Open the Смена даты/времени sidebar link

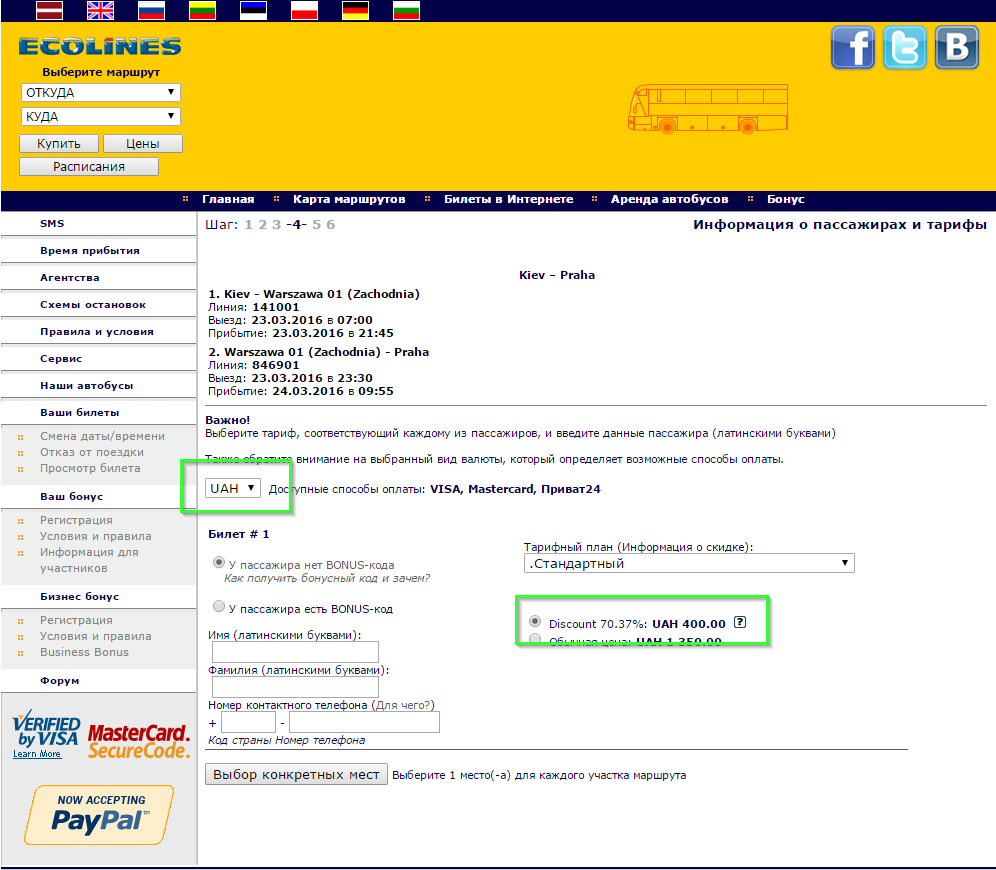102,436
